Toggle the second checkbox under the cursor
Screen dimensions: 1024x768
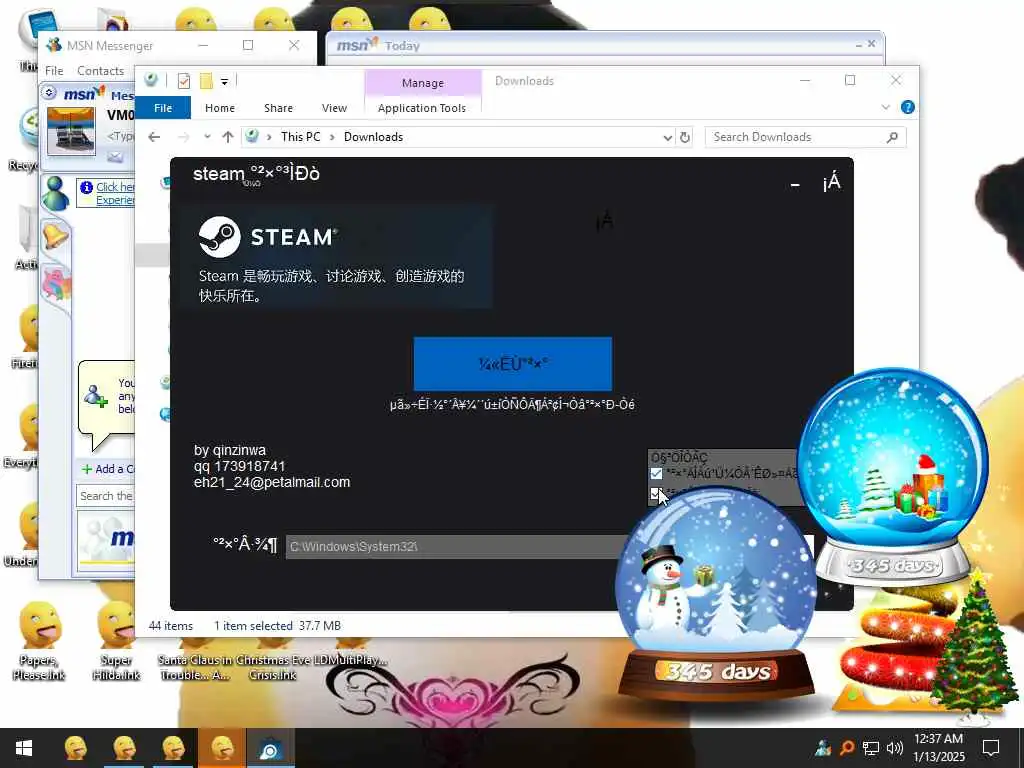(656, 492)
